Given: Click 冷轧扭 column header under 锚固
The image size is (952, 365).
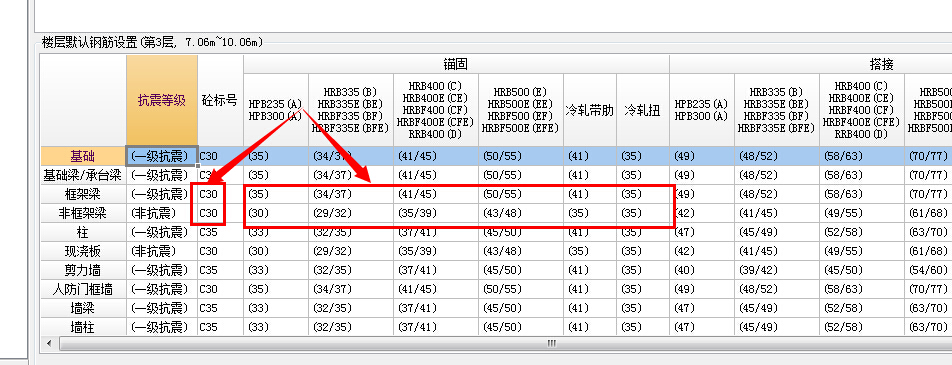Looking at the screenshot, I should click(x=643, y=110).
